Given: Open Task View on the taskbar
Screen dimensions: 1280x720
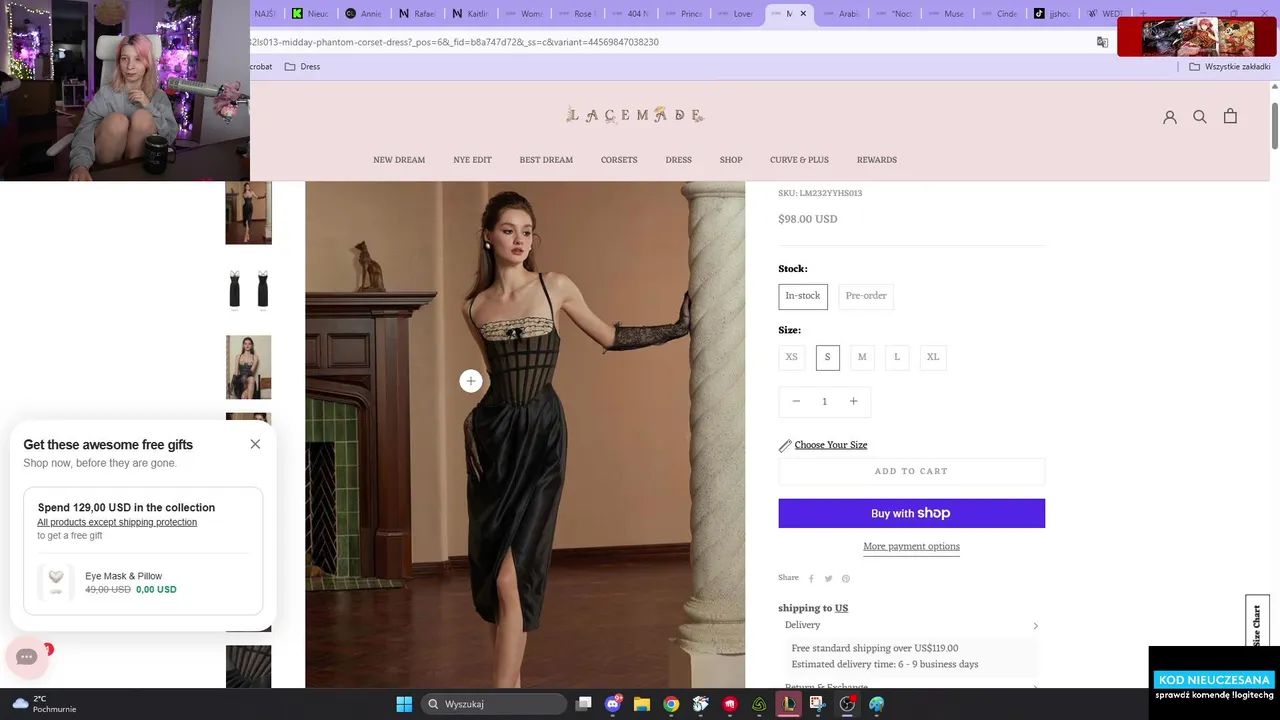Looking at the screenshot, I should click(x=584, y=704).
